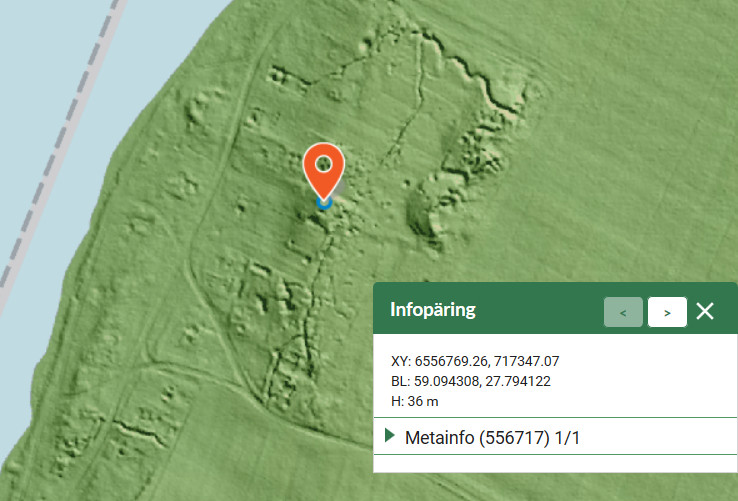Go to the previous info query result

[623, 312]
